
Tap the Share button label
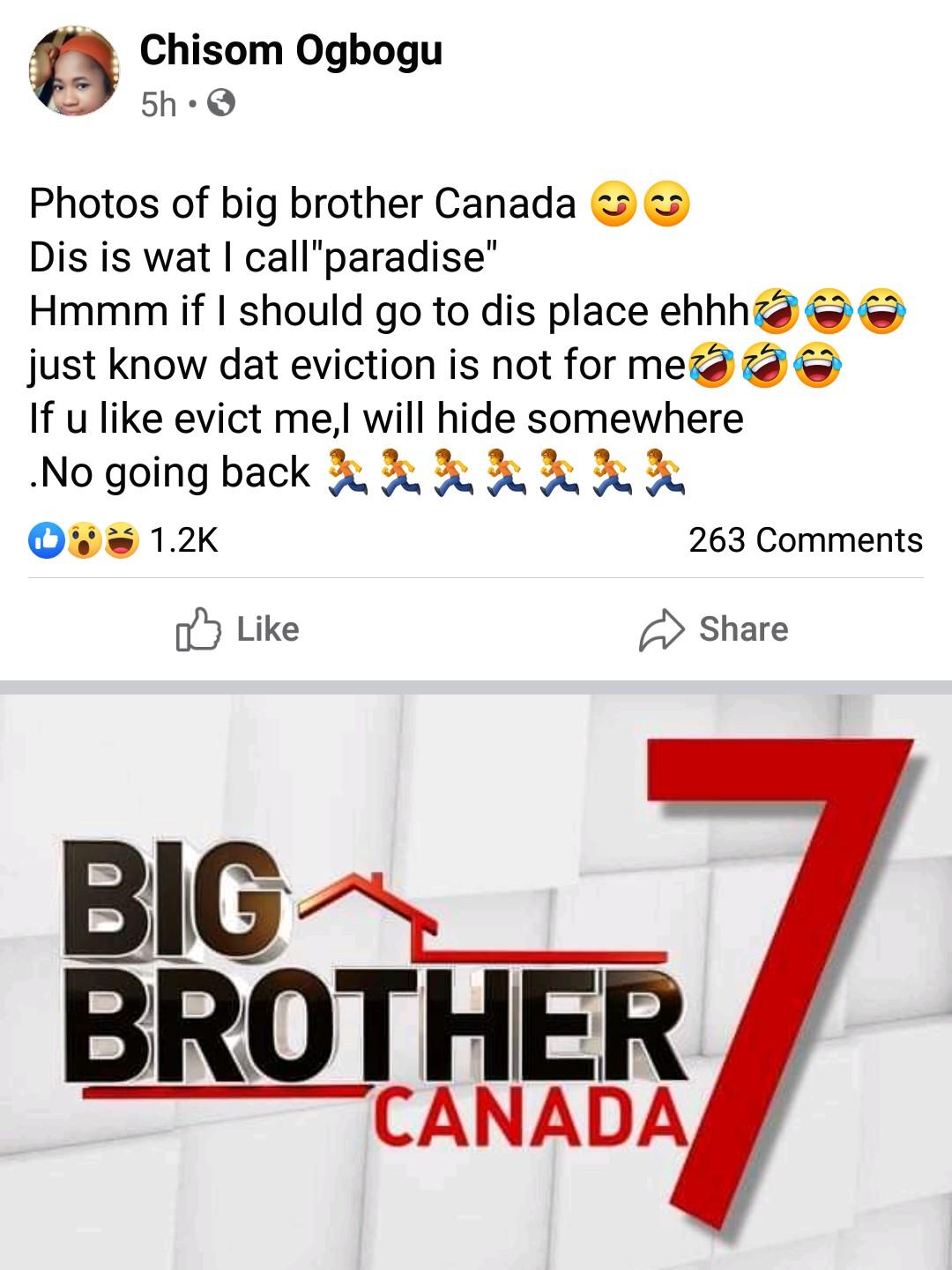[743, 629]
